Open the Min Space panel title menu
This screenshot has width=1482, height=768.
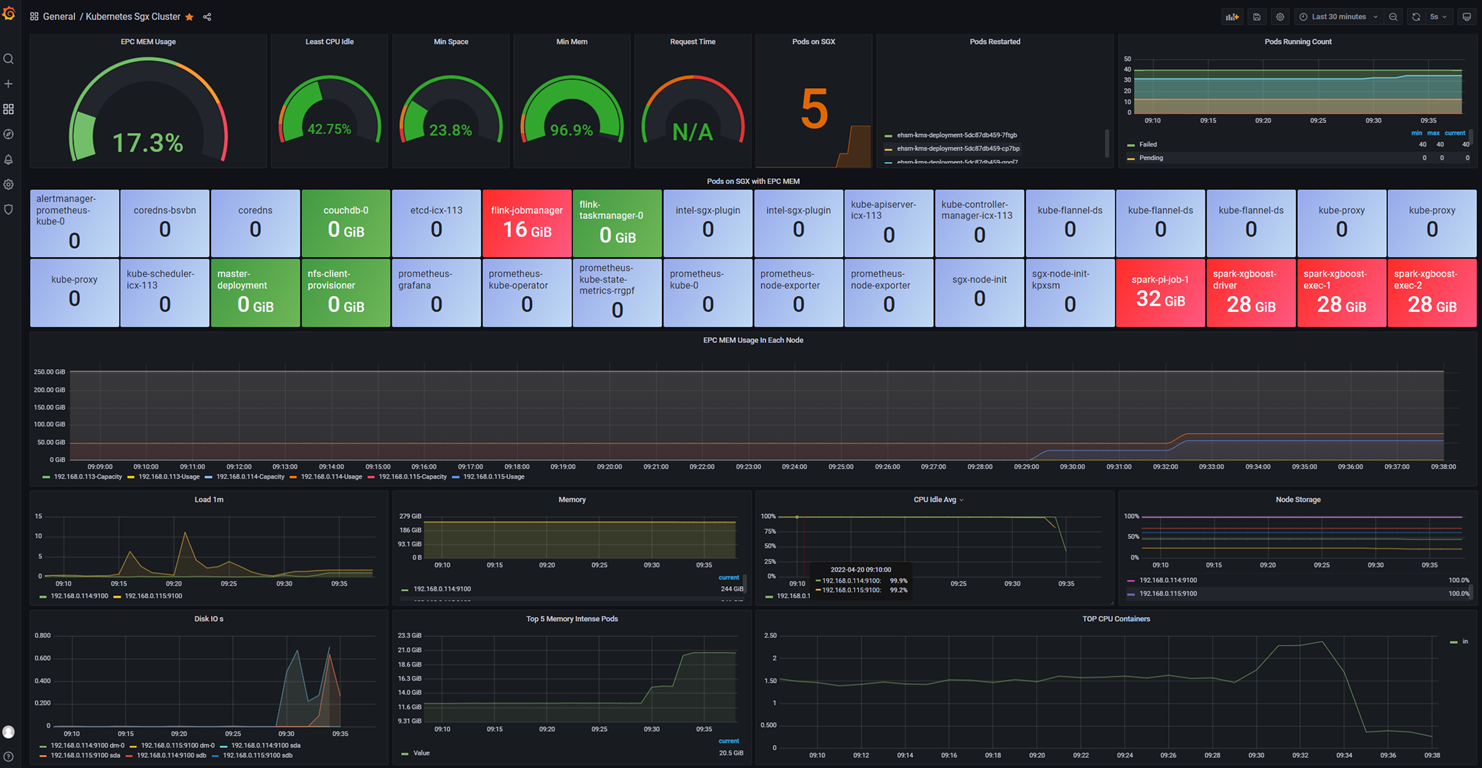[451, 42]
